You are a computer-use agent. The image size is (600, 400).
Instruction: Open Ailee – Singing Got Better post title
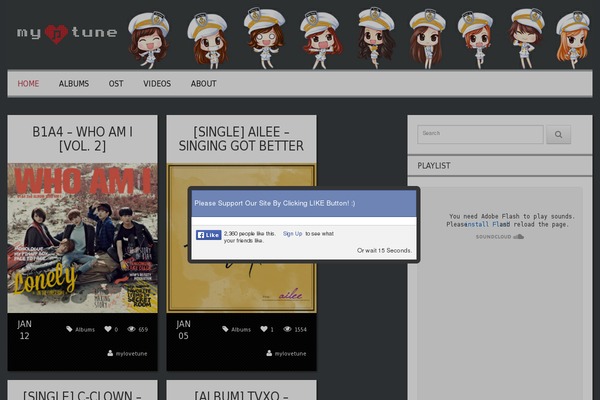(241, 139)
